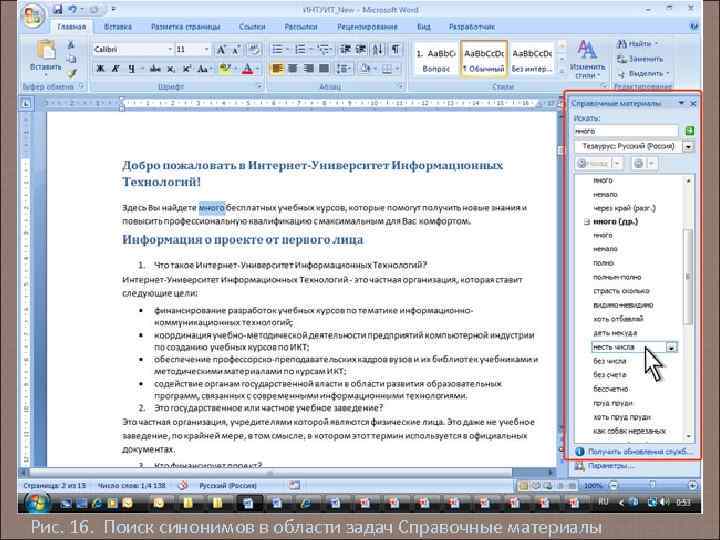The image size is (720, 540).
Task: Toggle Align Right paragraph button
Action: point(309,69)
